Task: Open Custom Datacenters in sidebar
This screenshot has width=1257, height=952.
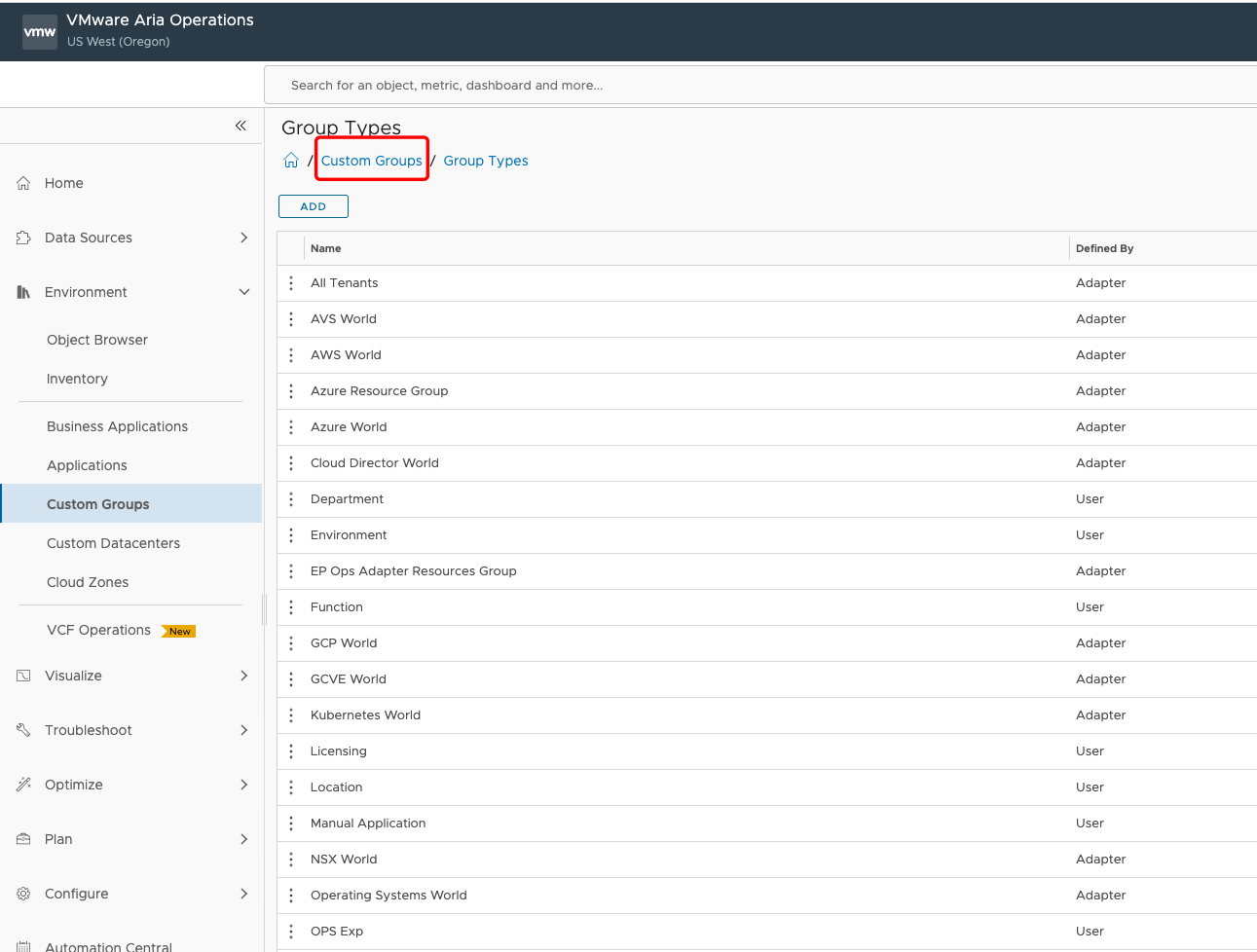Action: click(x=113, y=543)
